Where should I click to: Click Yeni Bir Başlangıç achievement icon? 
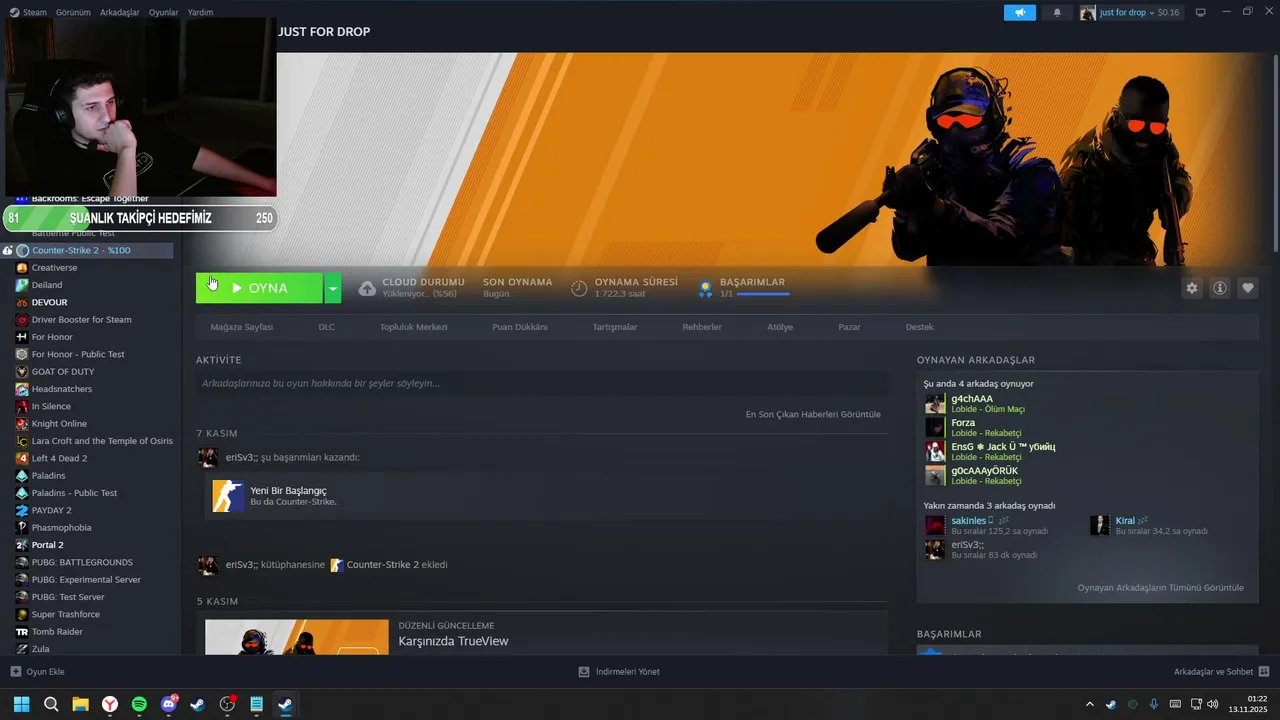pyautogui.click(x=229, y=496)
